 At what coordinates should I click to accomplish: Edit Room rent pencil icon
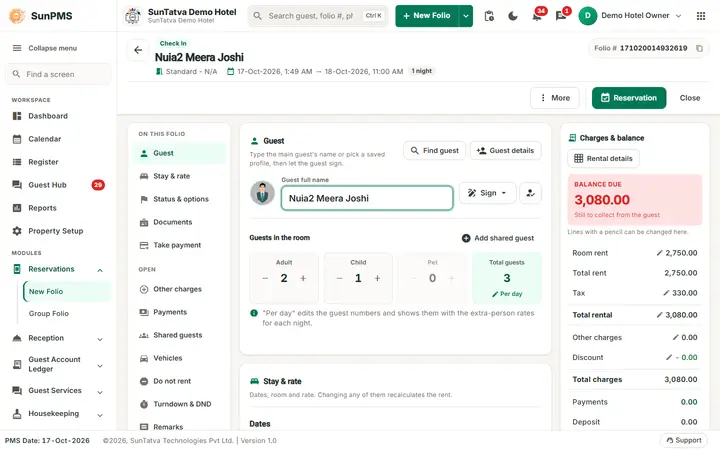point(659,253)
